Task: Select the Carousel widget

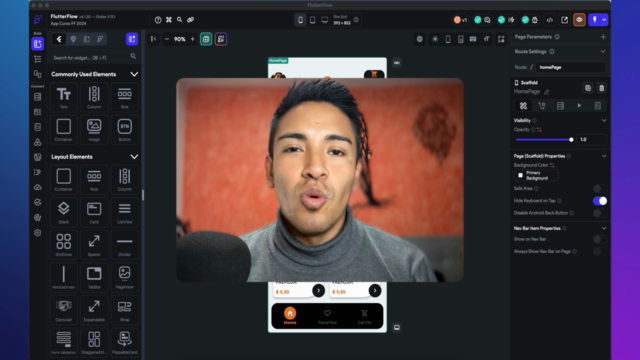Action: pyautogui.click(x=64, y=310)
